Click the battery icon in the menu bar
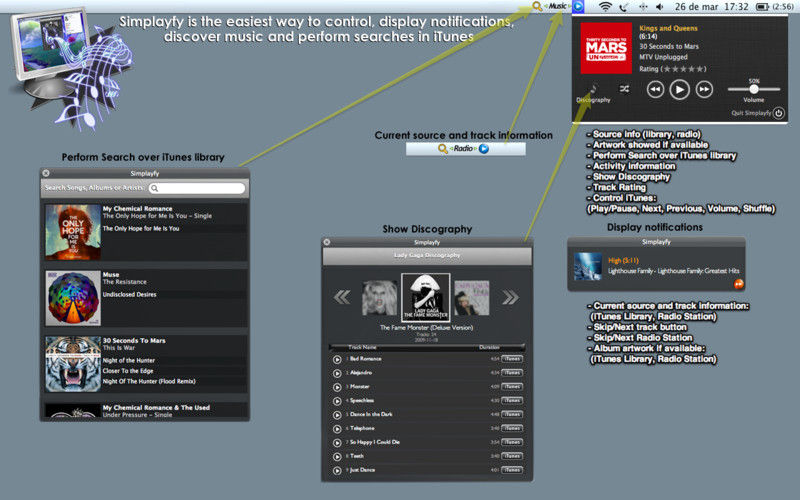The image size is (800, 500). click(x=762, y=7)
